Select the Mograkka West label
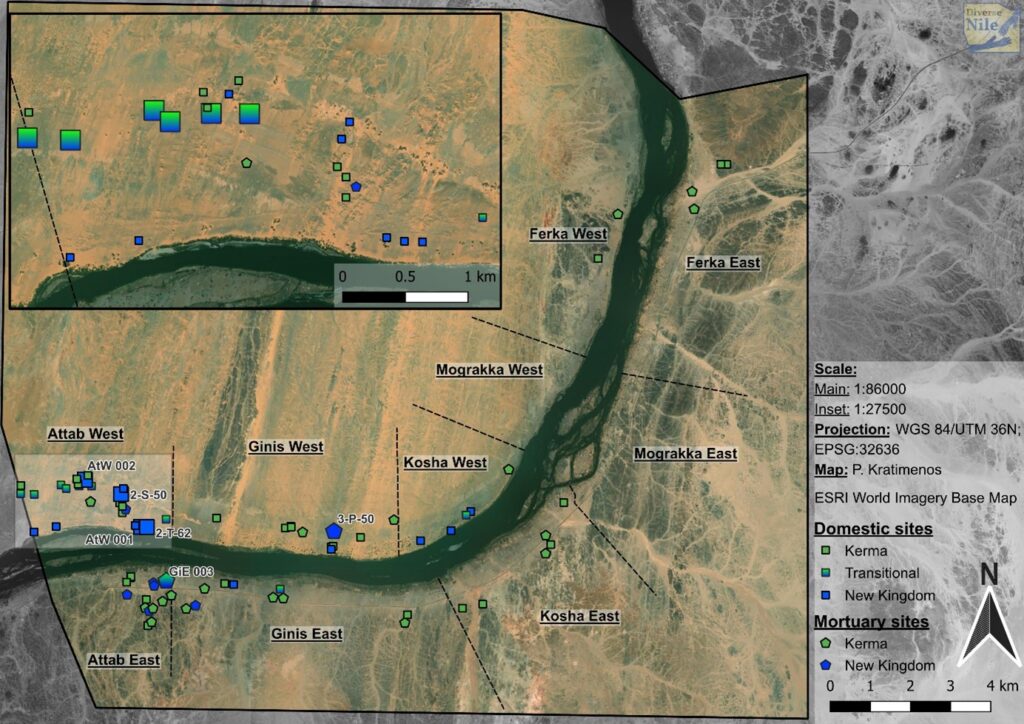 489,370
